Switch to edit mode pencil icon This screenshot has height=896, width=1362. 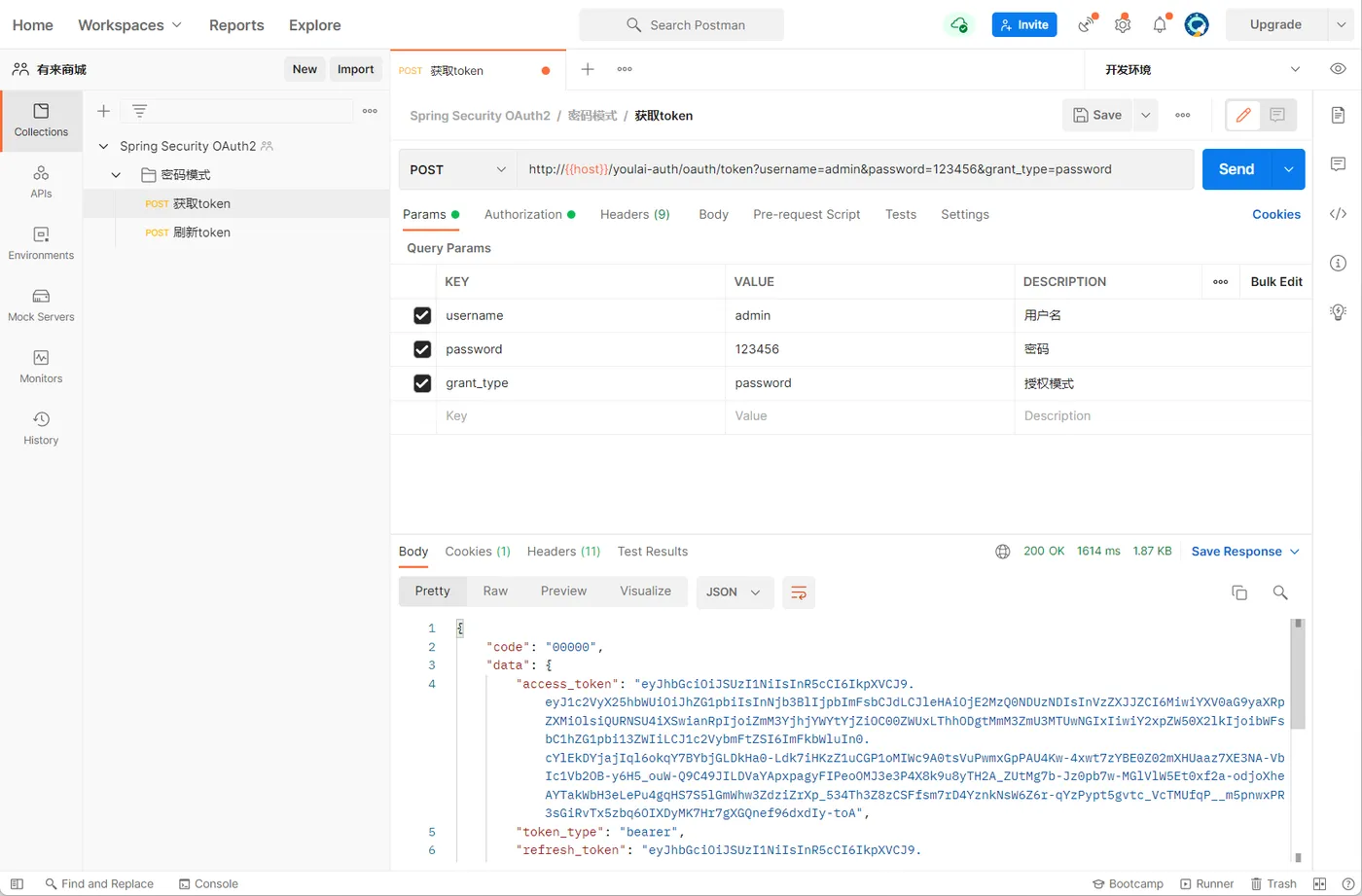pos(1243,115)
